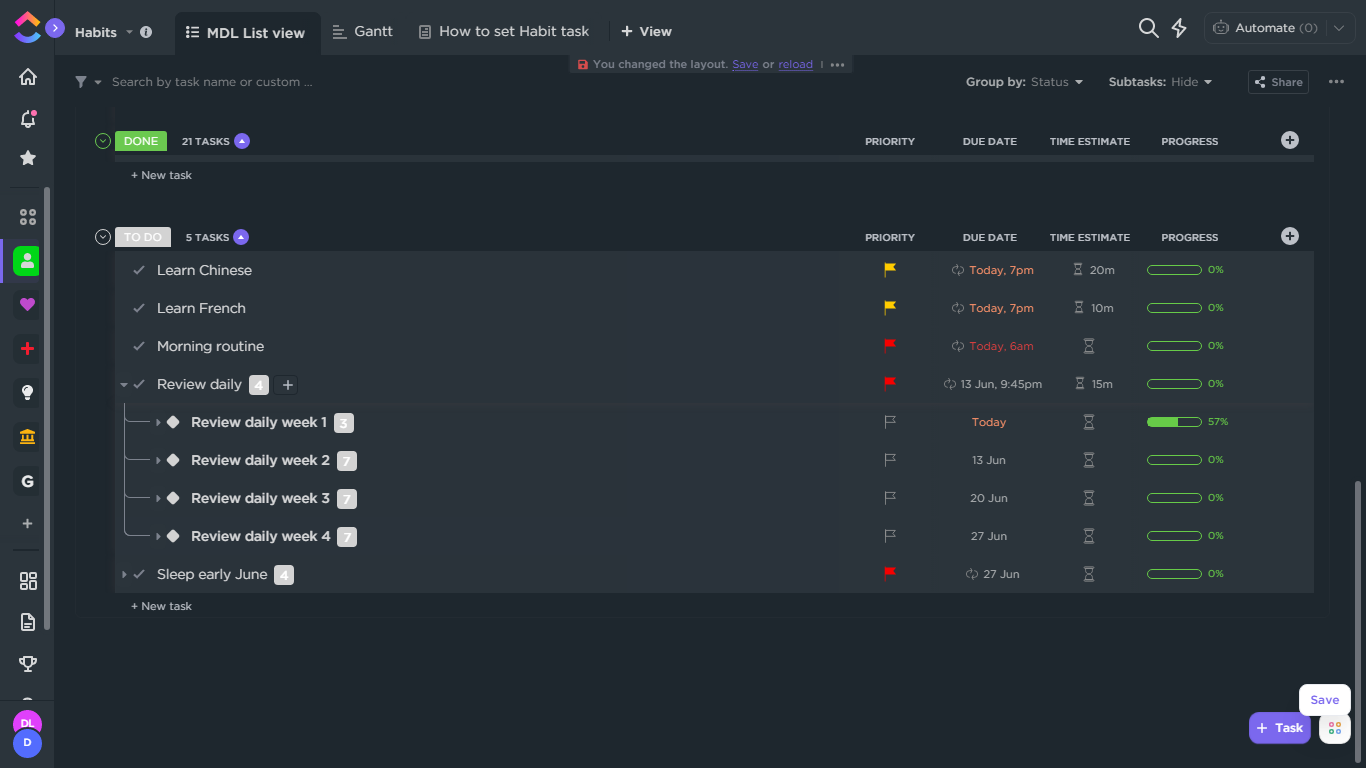Screen dimensions: 1366x768
Task: Check off the Learn French task
Action: [139, 308]
